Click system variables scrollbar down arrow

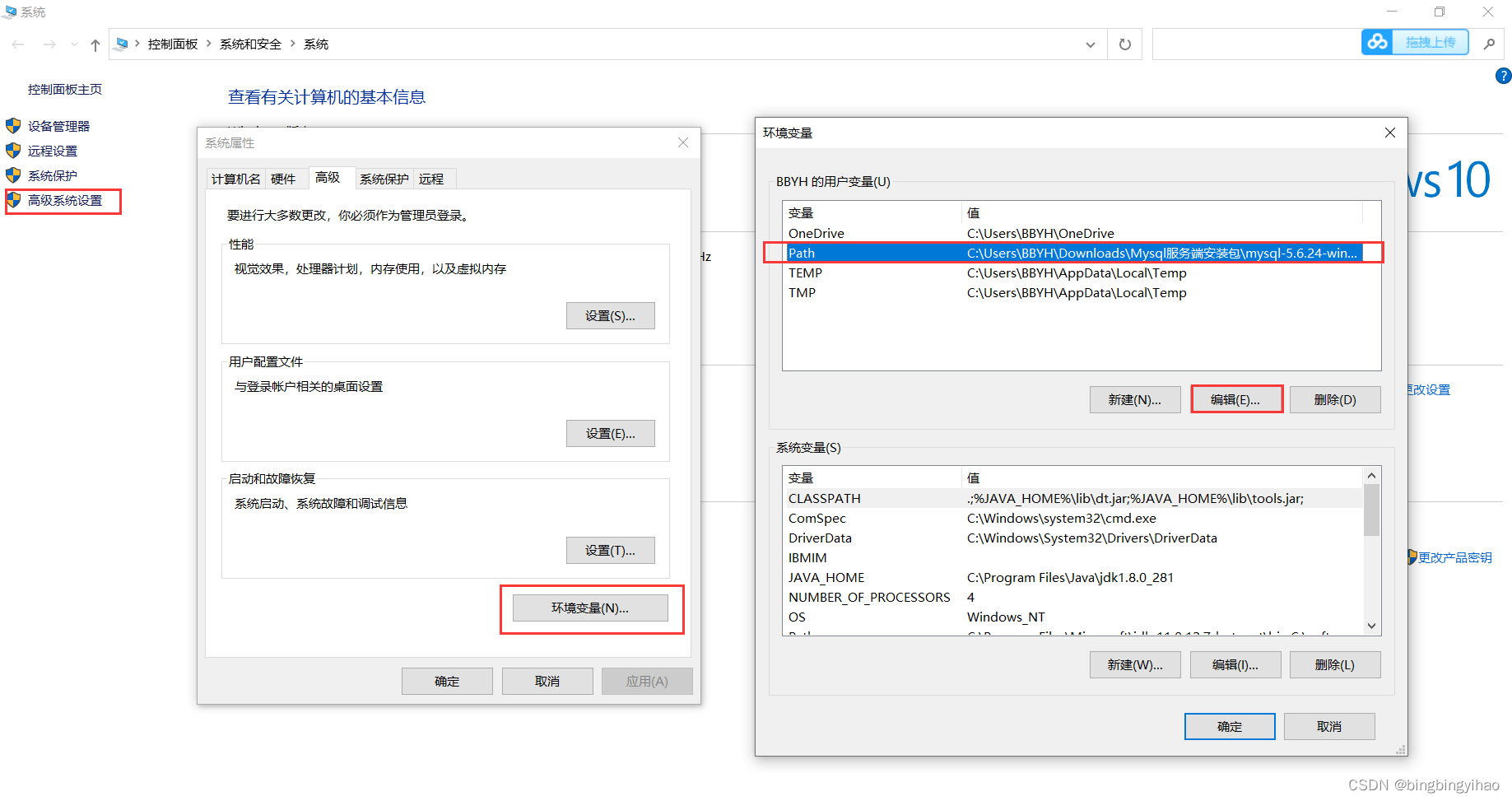(x=1371, y=626)
